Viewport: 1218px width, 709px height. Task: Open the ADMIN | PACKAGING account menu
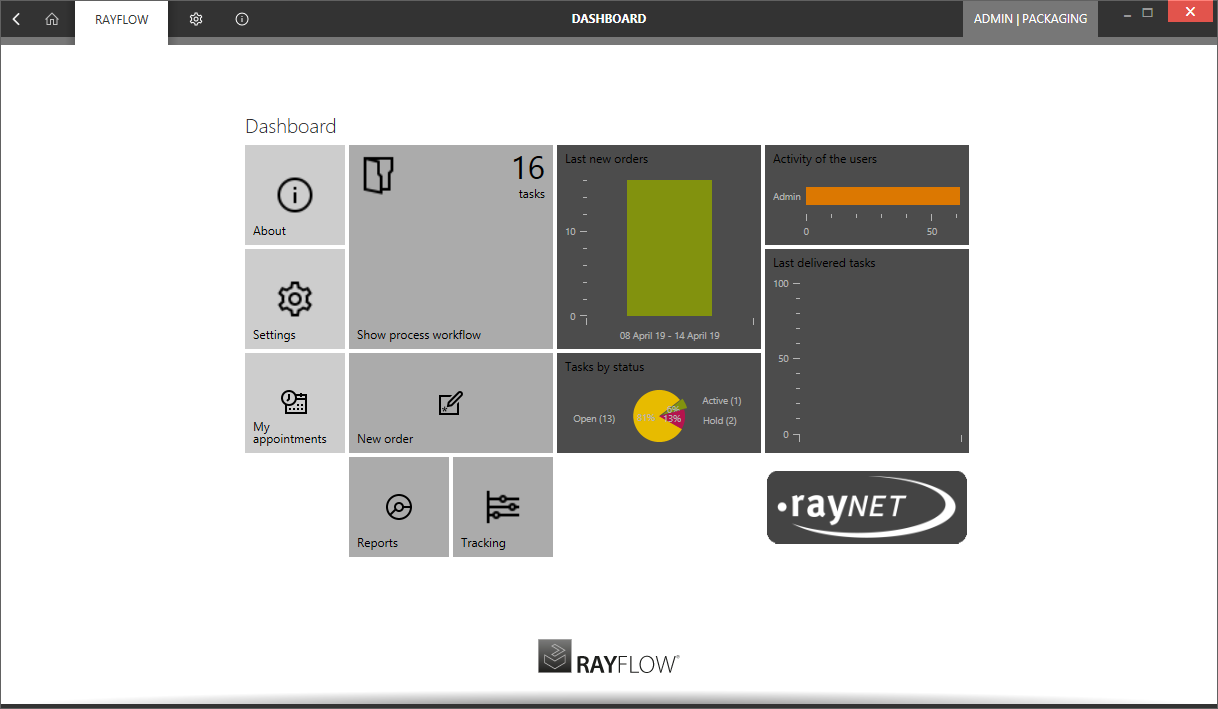pos(1030,18)
